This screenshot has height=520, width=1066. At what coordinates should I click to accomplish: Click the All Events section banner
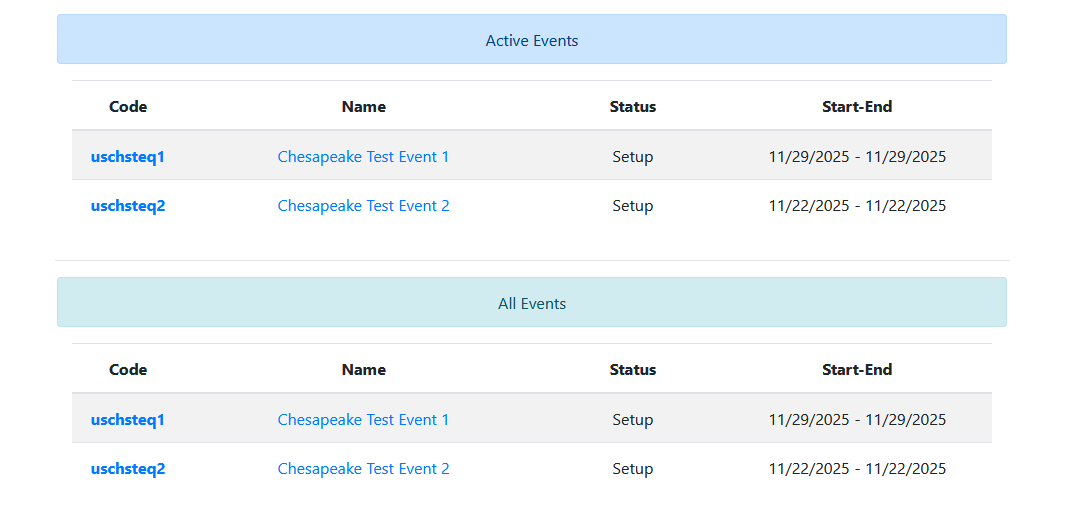pyautogui.click(x=531, y=304)
